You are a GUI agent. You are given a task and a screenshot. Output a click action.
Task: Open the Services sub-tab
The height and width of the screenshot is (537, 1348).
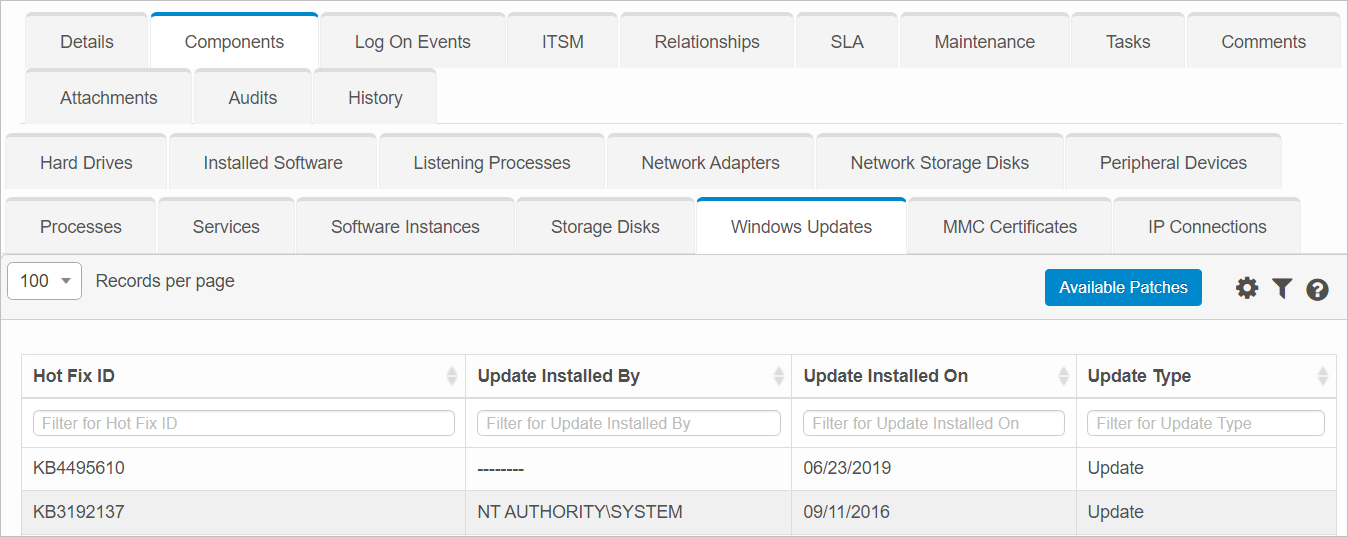pyautogui.click(x=226, y=227)
